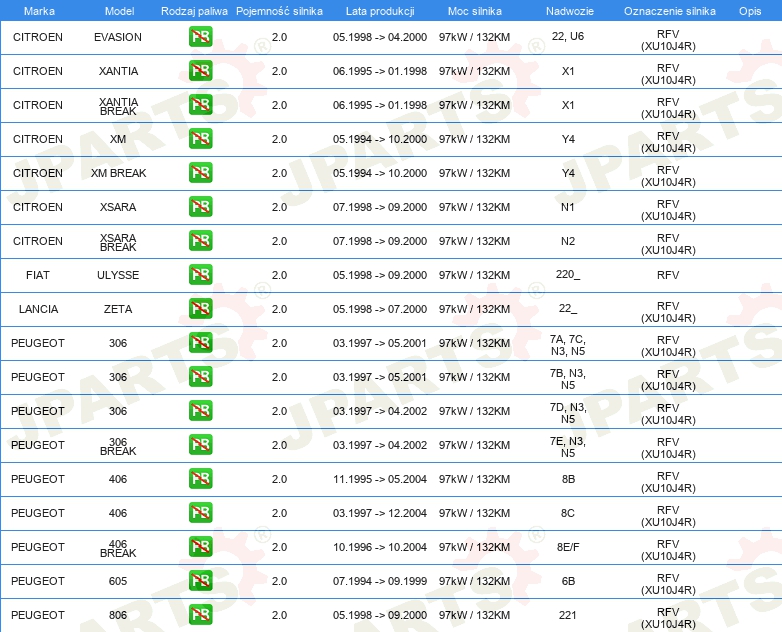Click the 806 model cell
The image size is (782, 632).
pos(118,615)
